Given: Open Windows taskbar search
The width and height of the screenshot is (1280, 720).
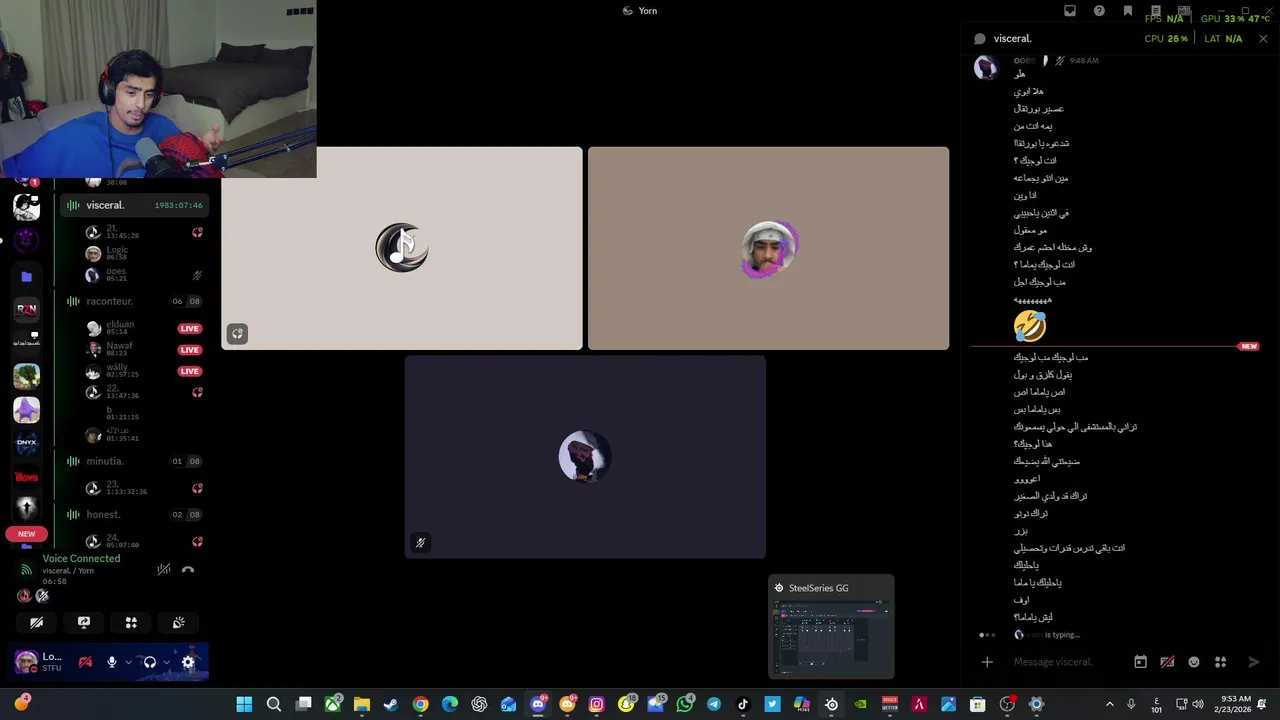Looking at the screenshot, I should click(273, 704).
